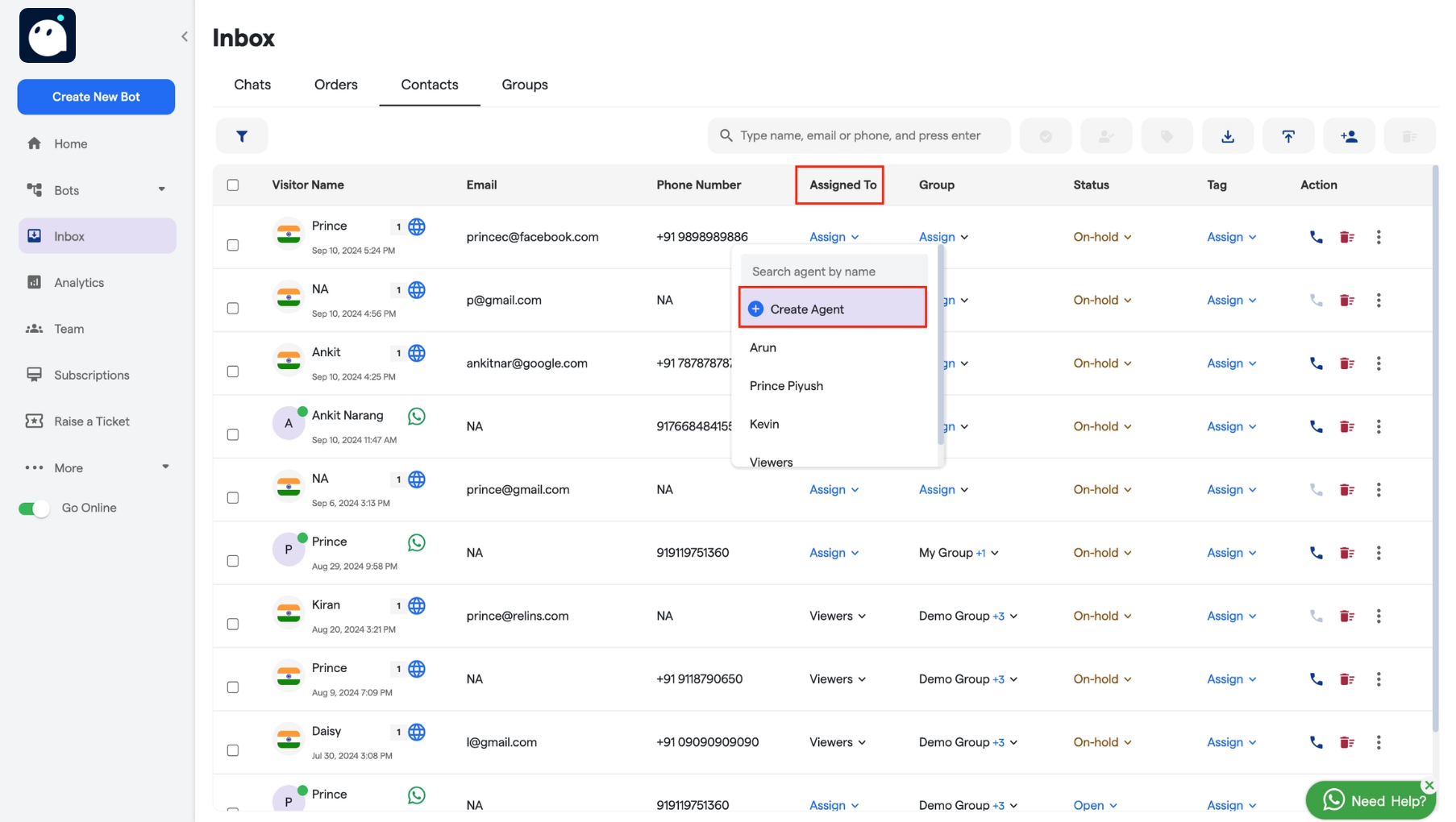
Task: Open the Open status dropdown
Action: click(1095, 805)
